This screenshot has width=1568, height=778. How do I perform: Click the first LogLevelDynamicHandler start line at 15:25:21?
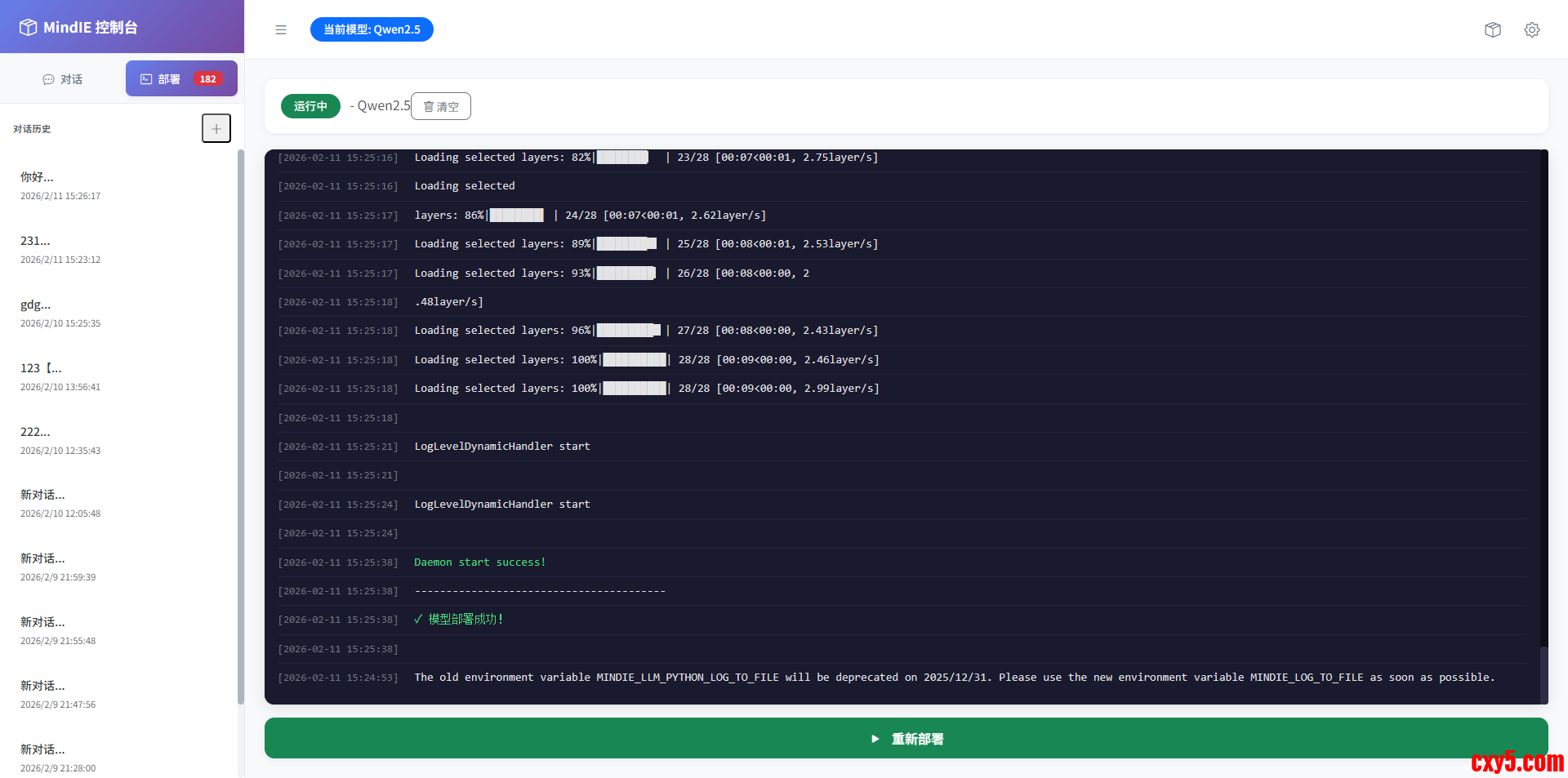(902, 447)
